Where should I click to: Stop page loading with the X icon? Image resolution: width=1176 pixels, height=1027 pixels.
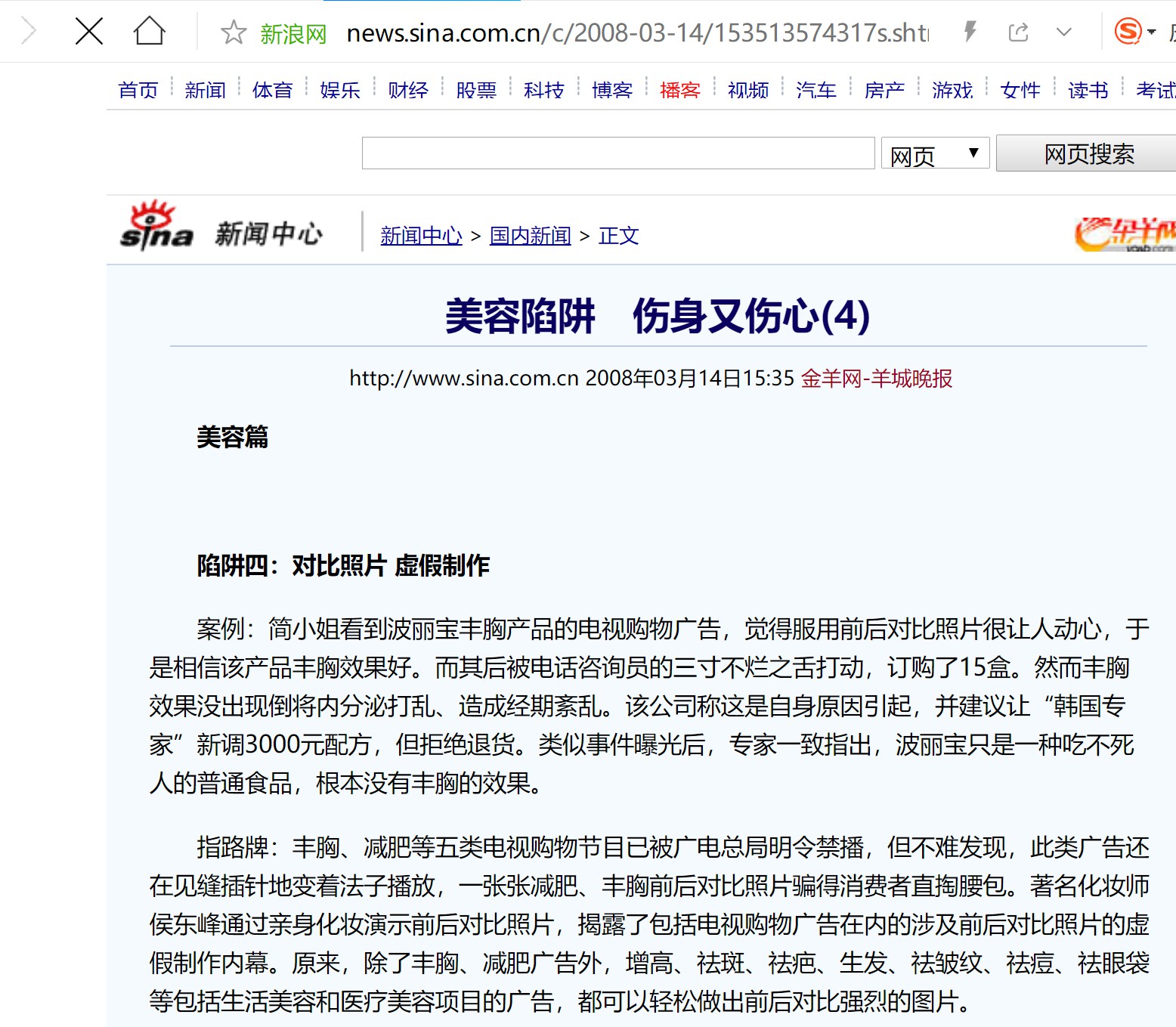(89, 32)
